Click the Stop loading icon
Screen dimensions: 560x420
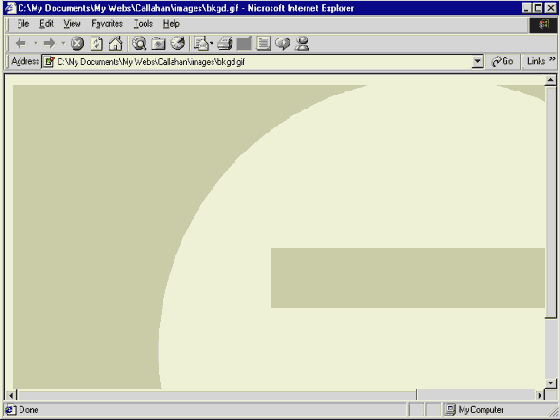[77, 44]
